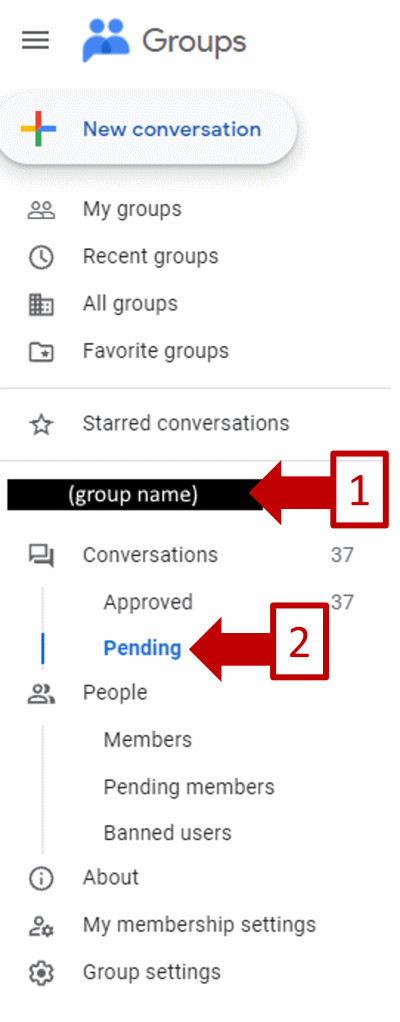This screenshot has height=1022, width=400.
Task: Click the Google Groups logo icon
Action: (x=105, y=40)
